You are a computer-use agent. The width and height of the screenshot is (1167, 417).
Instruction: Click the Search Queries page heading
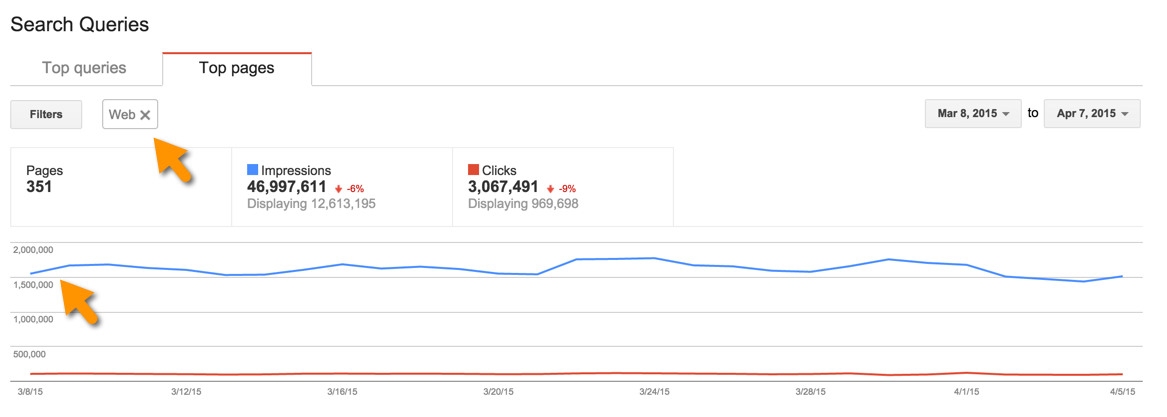tap(80, 24)
